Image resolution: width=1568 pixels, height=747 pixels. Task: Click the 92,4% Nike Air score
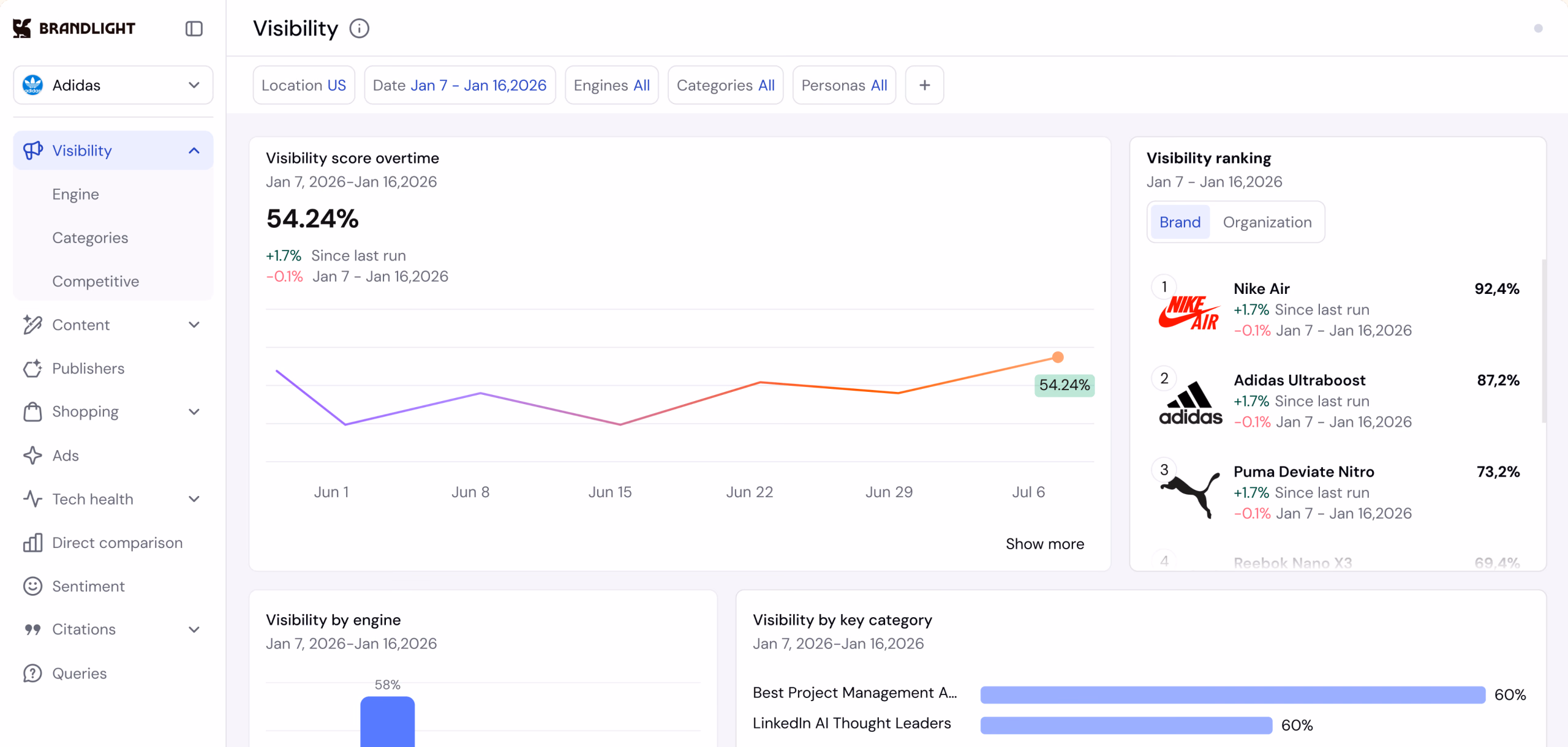click(1497, 288)
